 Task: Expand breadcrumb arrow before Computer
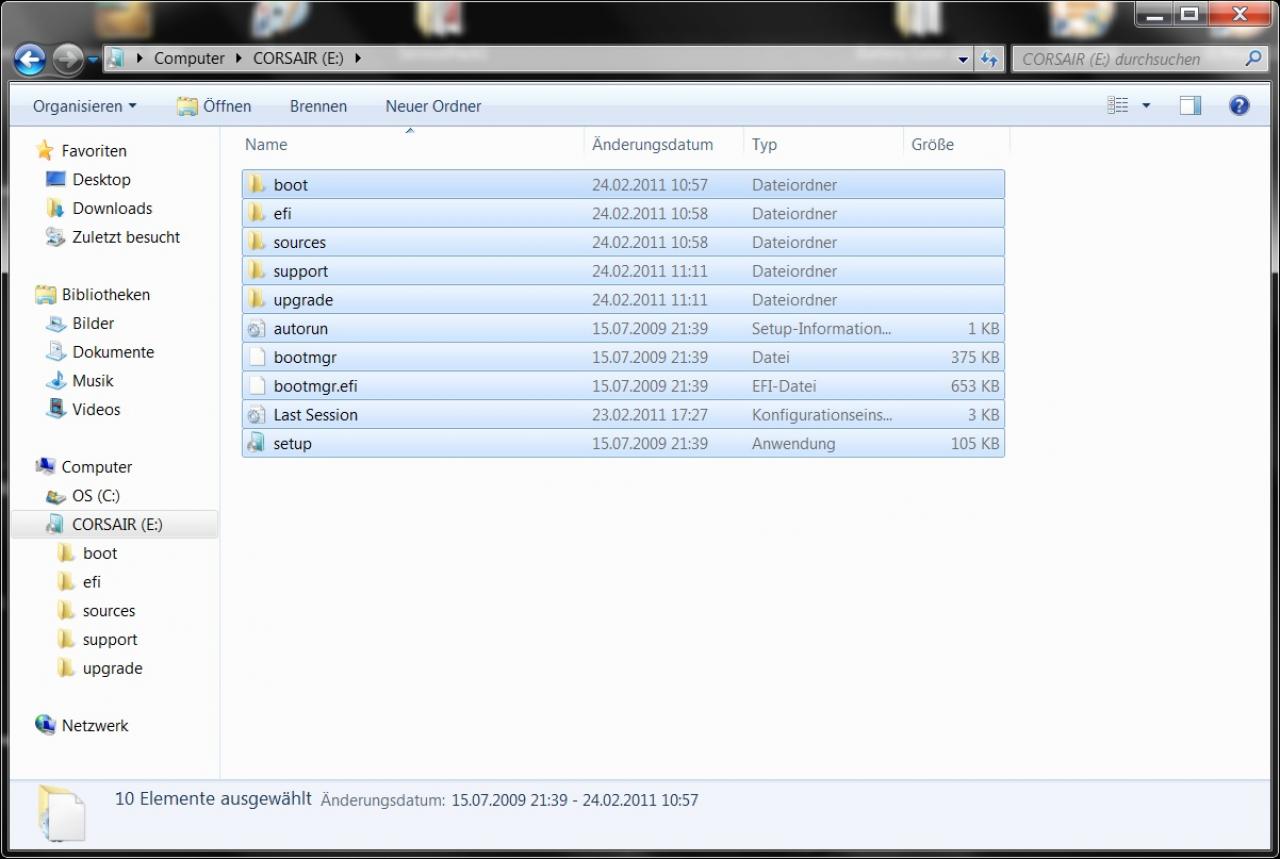click(139, 59)
